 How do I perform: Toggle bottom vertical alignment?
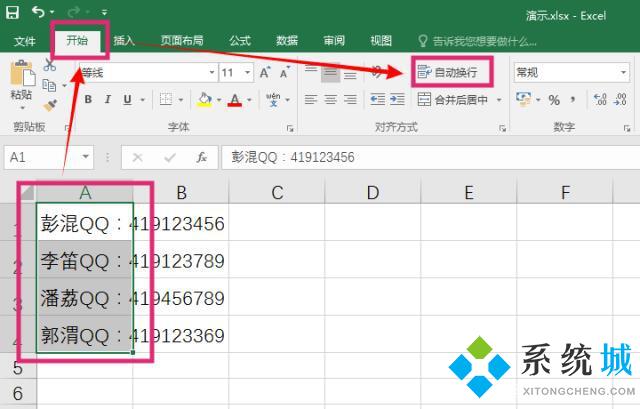[350, 75]
